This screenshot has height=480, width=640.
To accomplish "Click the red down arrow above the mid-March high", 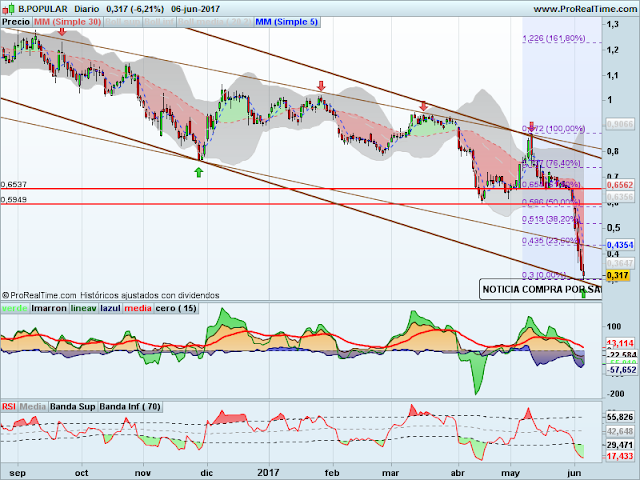I will pyautogui.click(x=424, y=106).
